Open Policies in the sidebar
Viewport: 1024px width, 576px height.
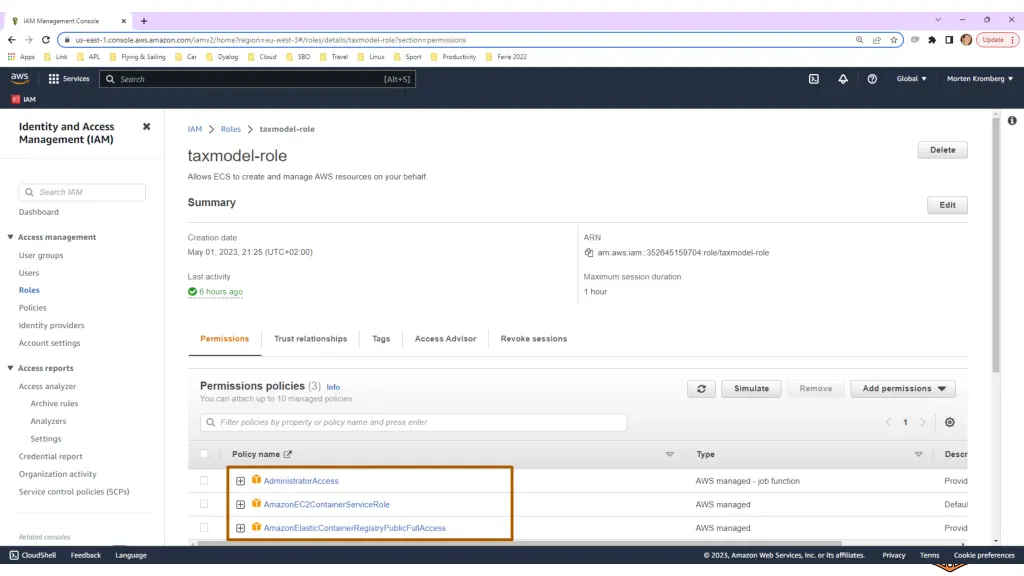33,308
